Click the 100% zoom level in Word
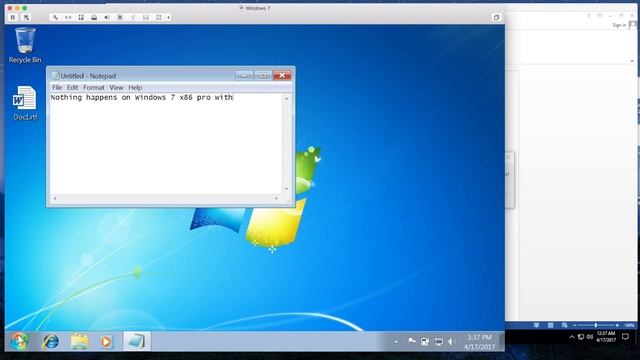 (x=629, y=325)
